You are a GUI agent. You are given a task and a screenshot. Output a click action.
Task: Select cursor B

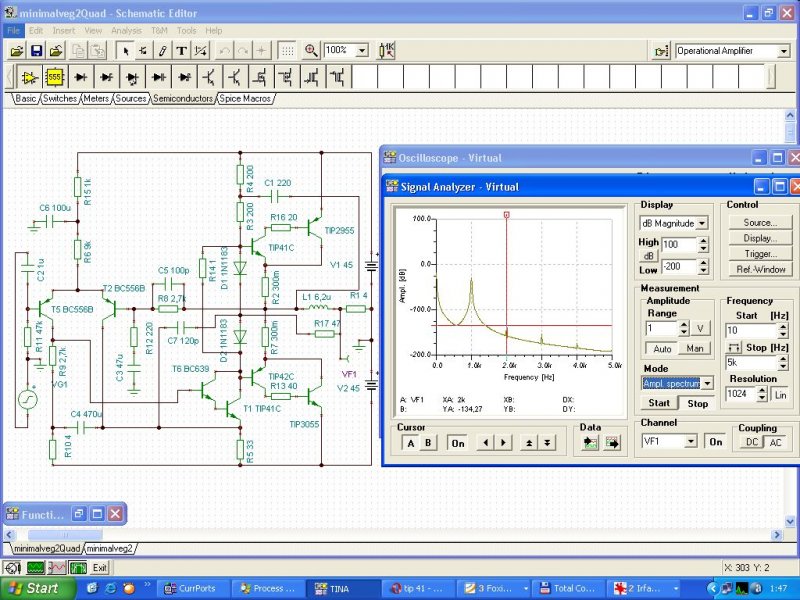(x=428, y=443)
